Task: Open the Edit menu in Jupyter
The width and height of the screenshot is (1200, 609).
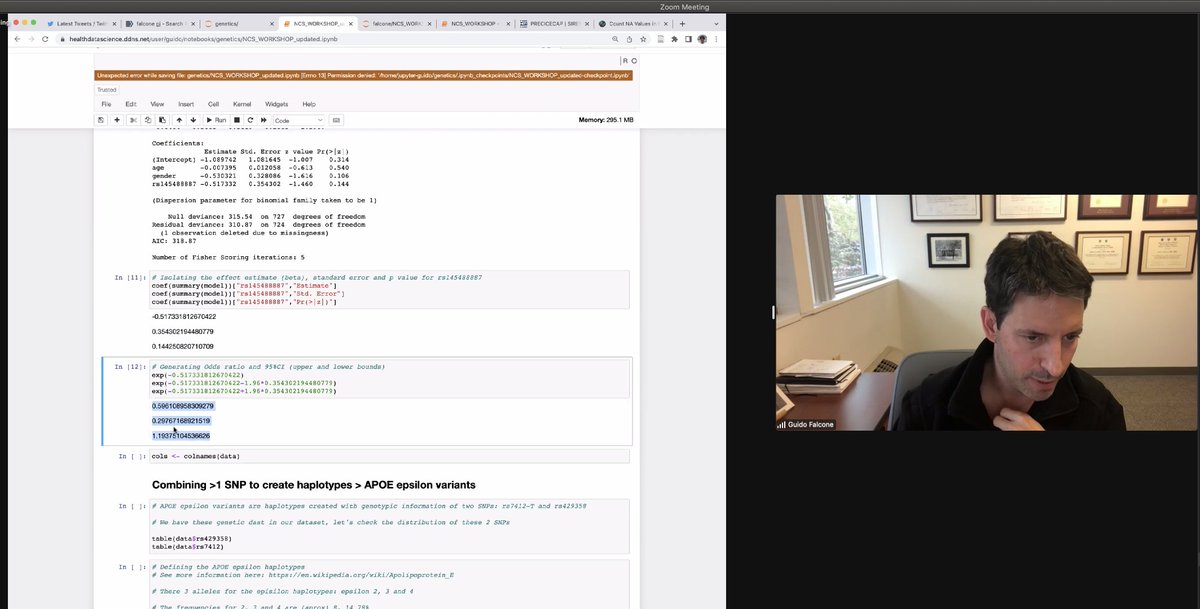Action: click(x=131, y=104)
